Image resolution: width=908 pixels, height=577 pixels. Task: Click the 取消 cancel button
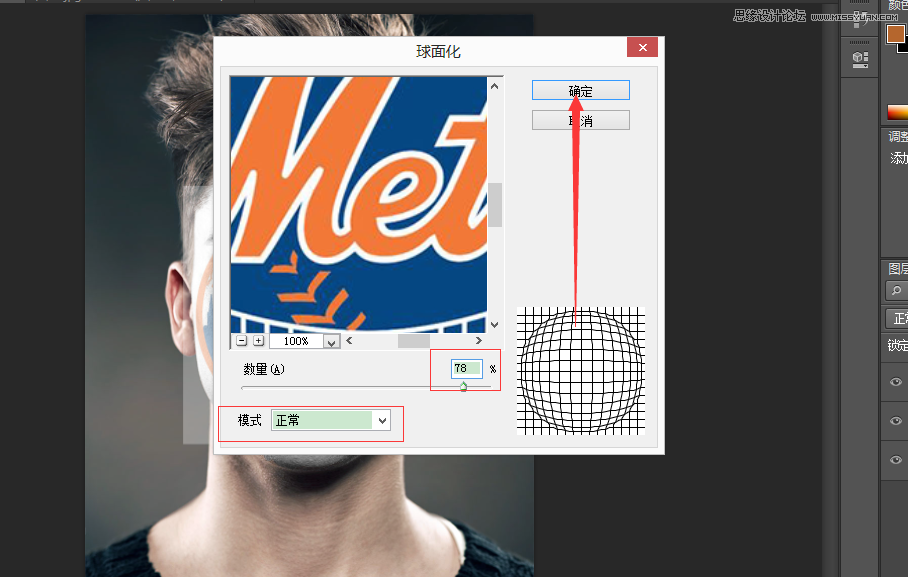click(581, 120)
